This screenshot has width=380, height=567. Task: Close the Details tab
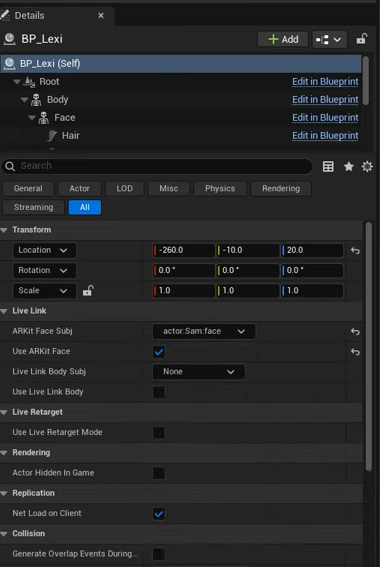(x=101, y=16)
